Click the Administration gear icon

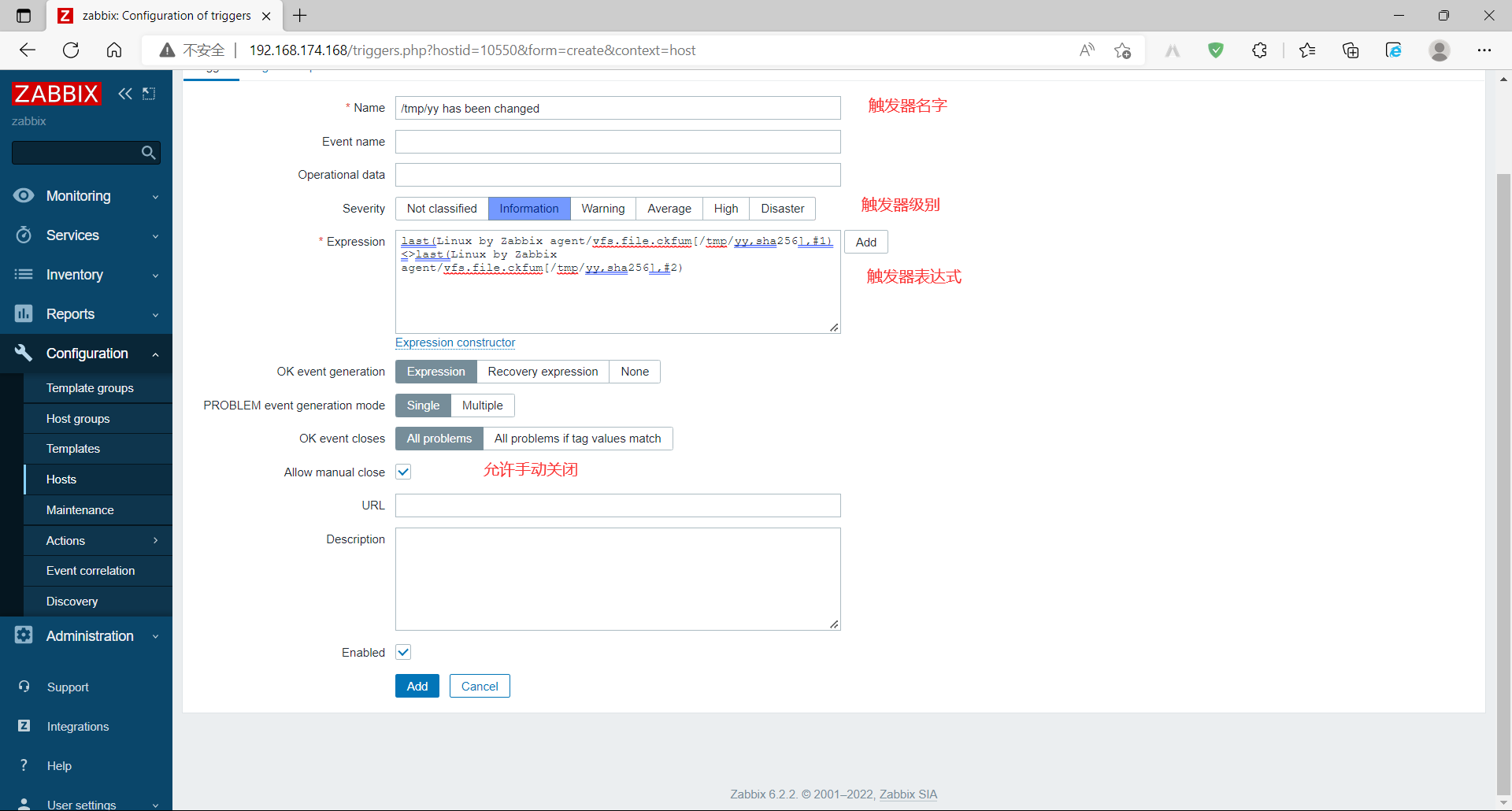point(24,635)
